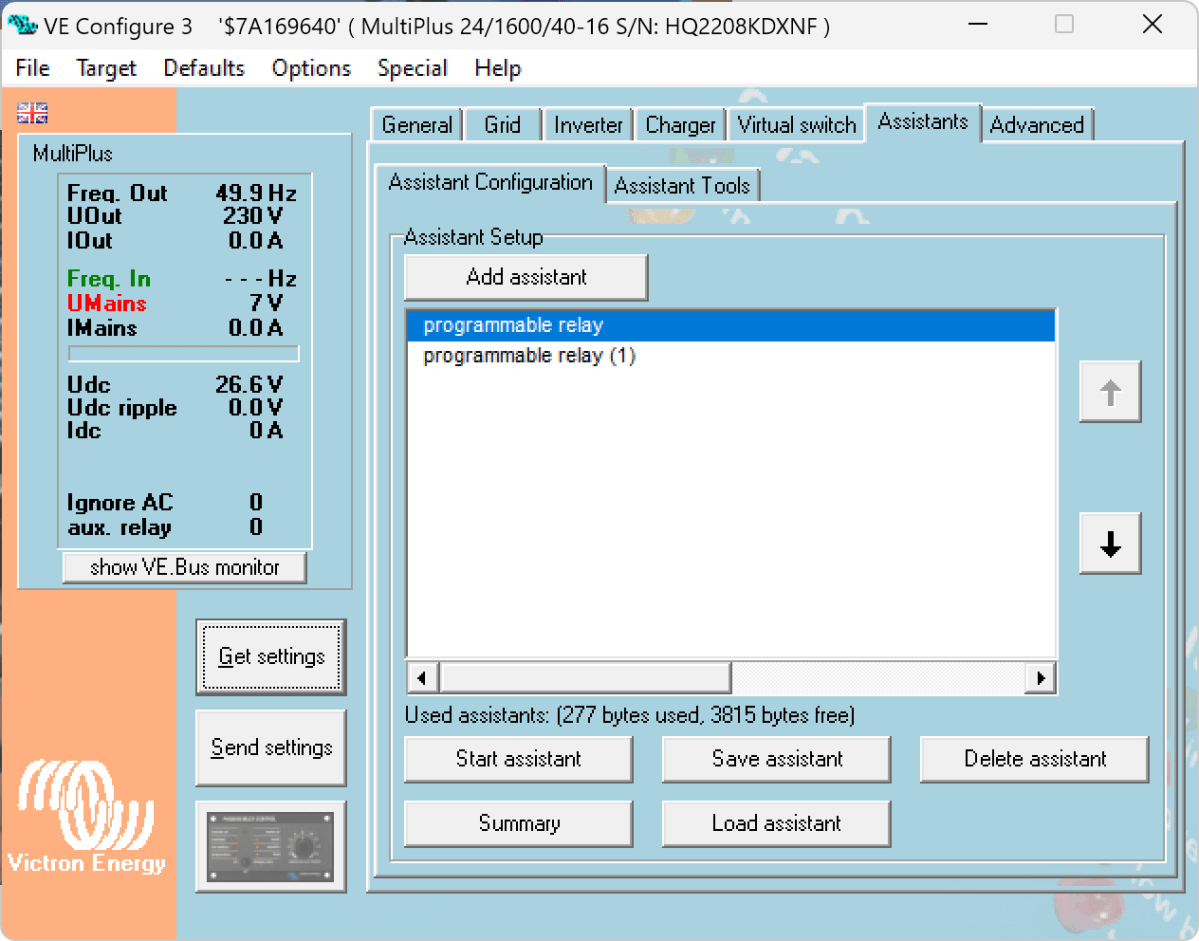The width and height of the screenshot is (1199, 941).
Task: Click the Victron Energy logo
Action: (x=87, y=820)
